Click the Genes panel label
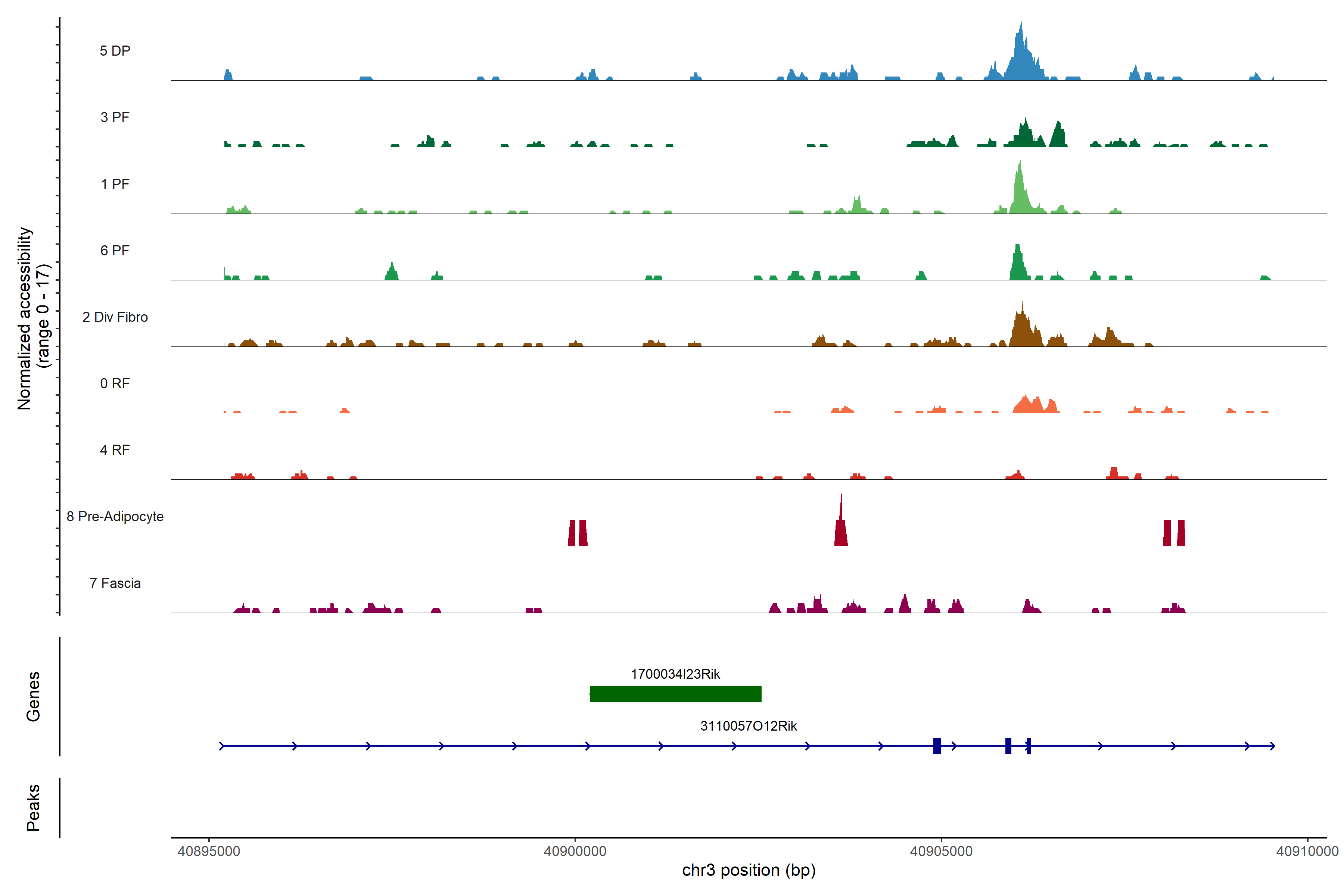Viewport: 1344px width, 896px height. coord(33,696)
